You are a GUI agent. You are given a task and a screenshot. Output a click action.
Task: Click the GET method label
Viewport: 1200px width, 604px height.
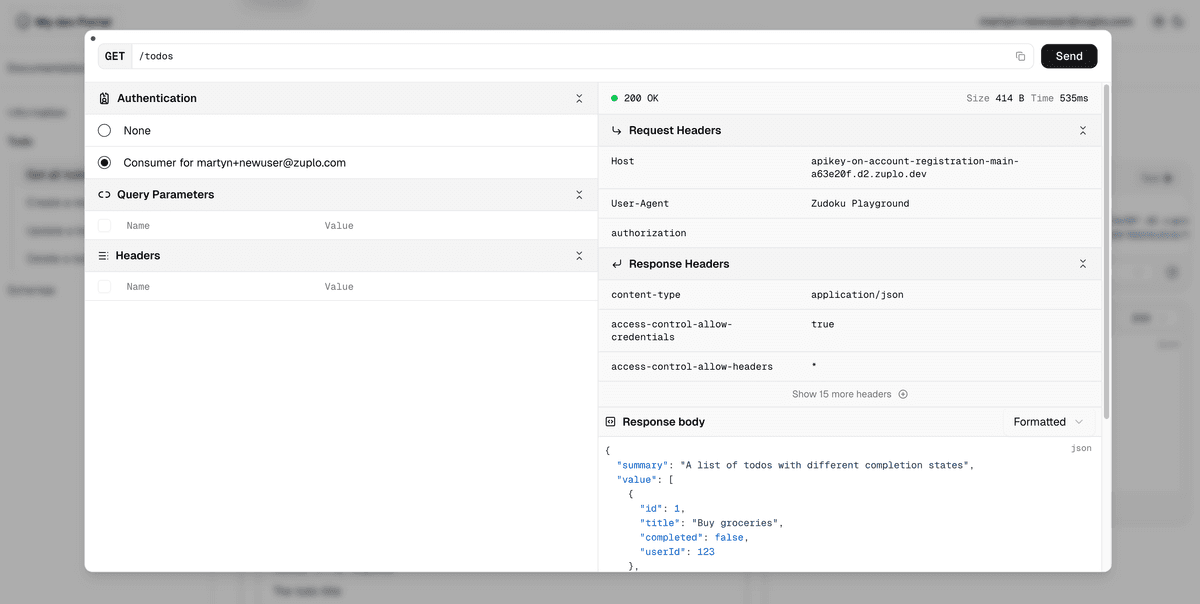click(115, 56)
